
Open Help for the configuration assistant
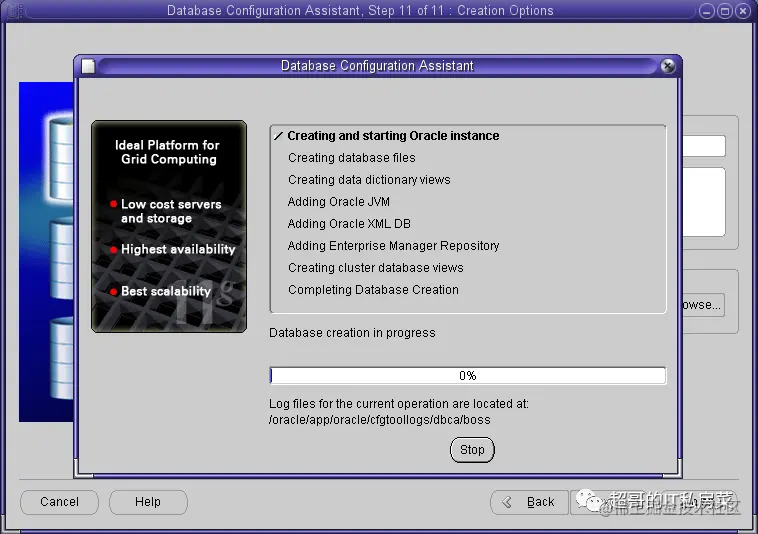pyautogui.click(x=148, y=502)
